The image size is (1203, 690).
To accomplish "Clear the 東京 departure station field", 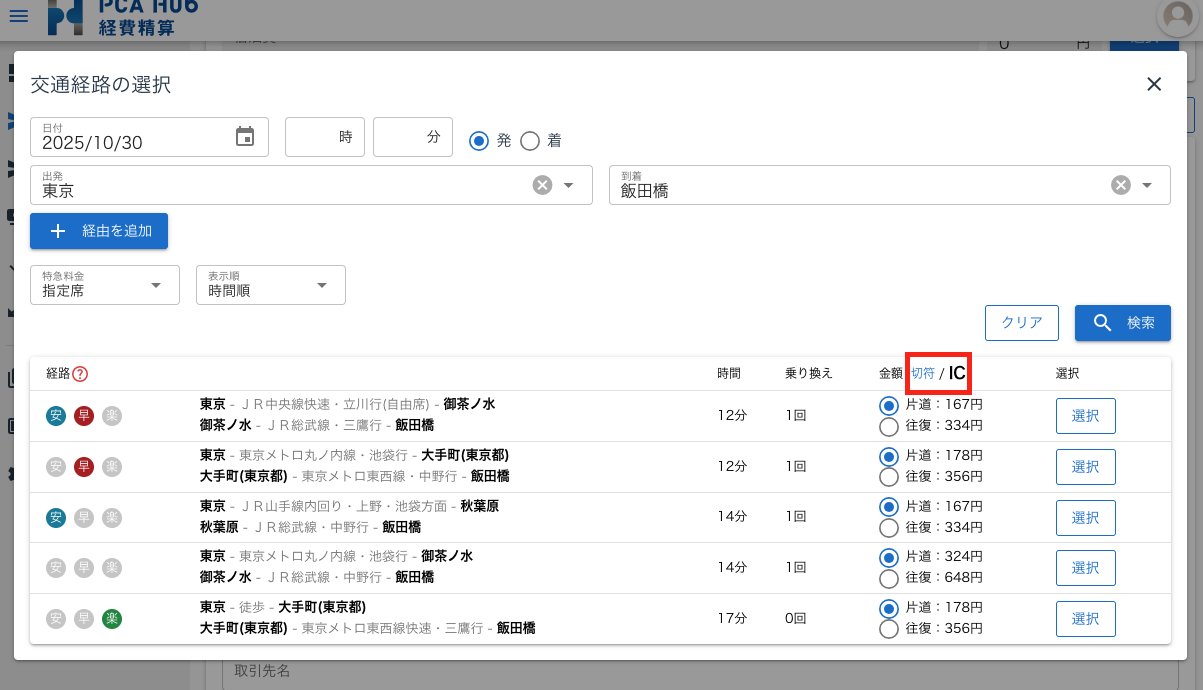I will [542, 185].
